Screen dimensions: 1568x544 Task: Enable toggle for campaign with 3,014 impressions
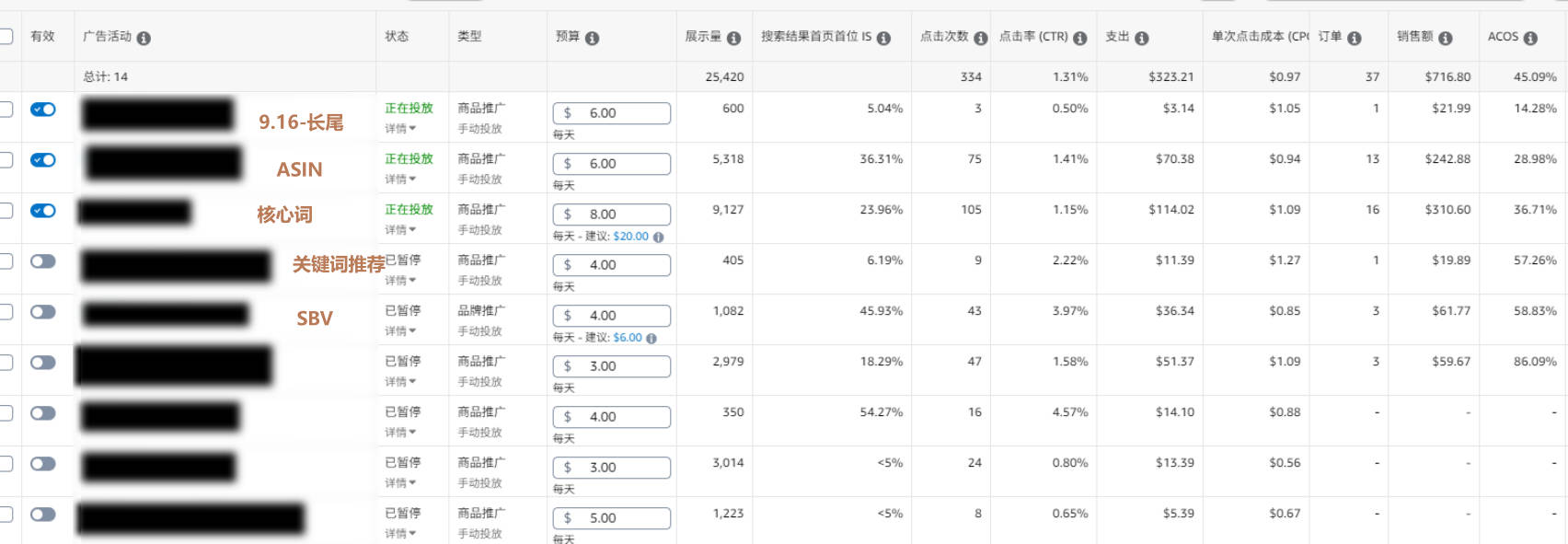43,464
